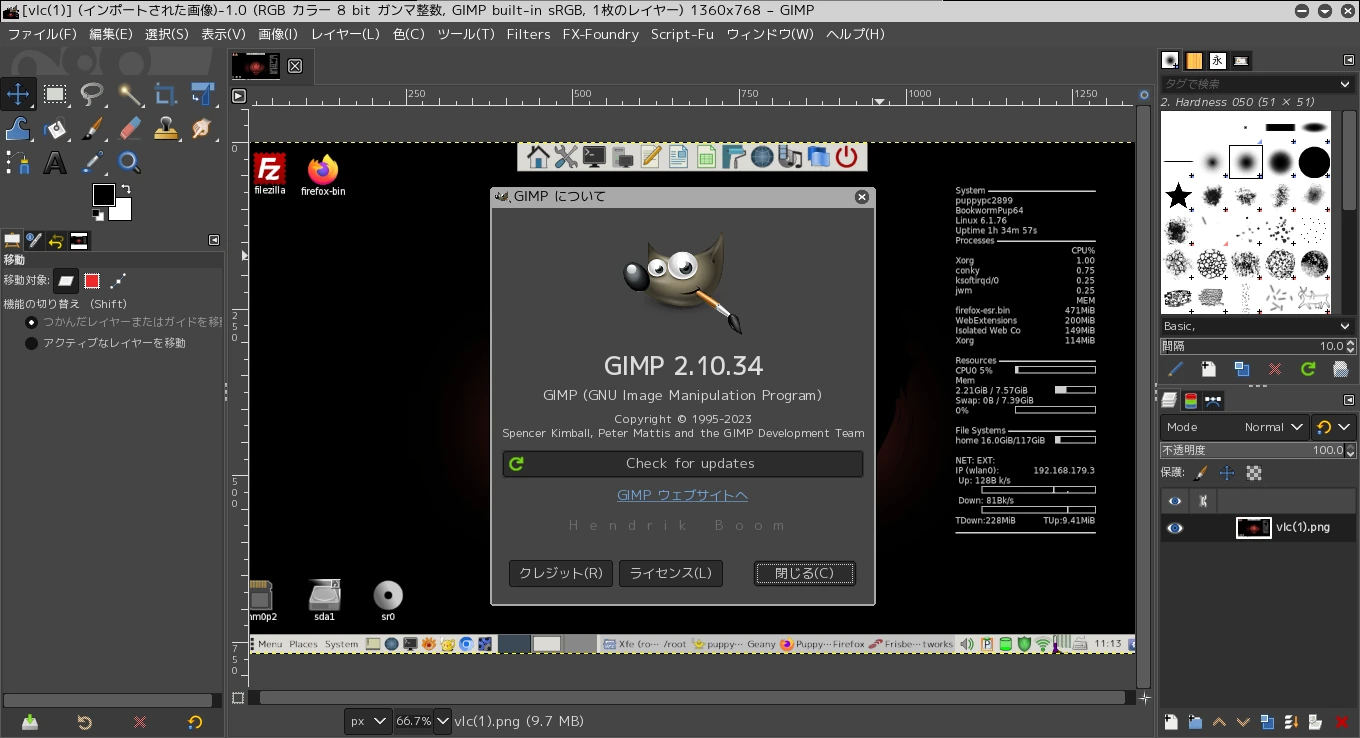
Task: Refresh brushes with the green reload icon
Action: pyautogui.click(x=1307, y=369)
